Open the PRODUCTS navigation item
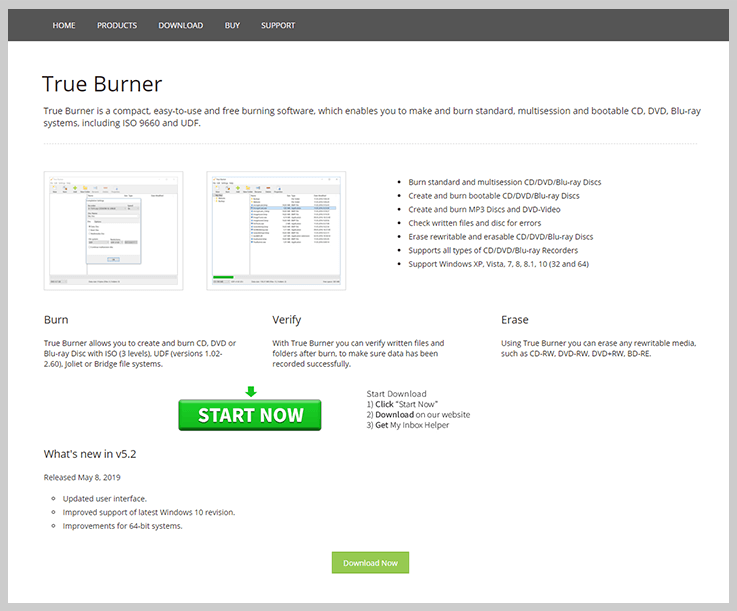 point(117,25)
